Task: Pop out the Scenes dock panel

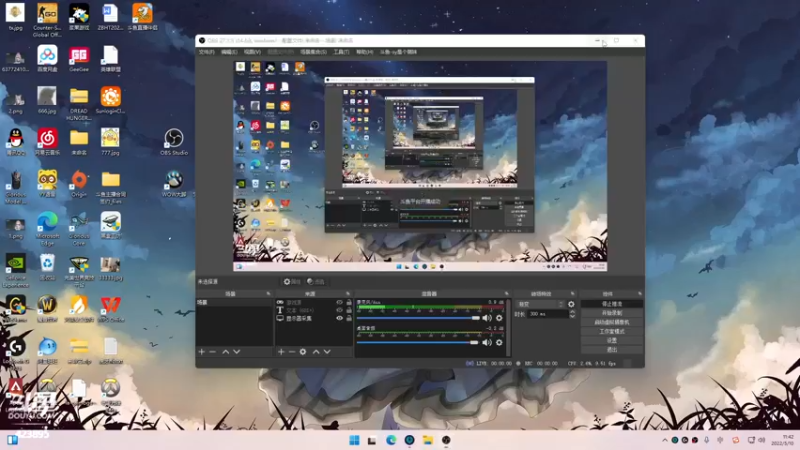Action: [x=268, y=294]
